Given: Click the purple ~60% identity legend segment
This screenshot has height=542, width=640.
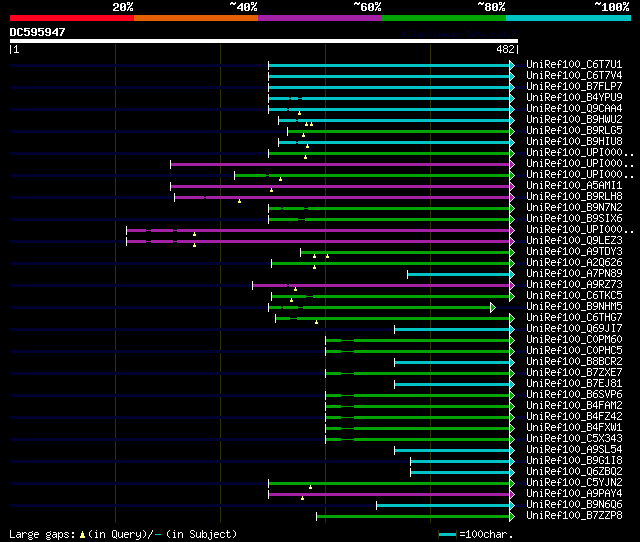Looking at the screenshot, I should pos(320,18).
